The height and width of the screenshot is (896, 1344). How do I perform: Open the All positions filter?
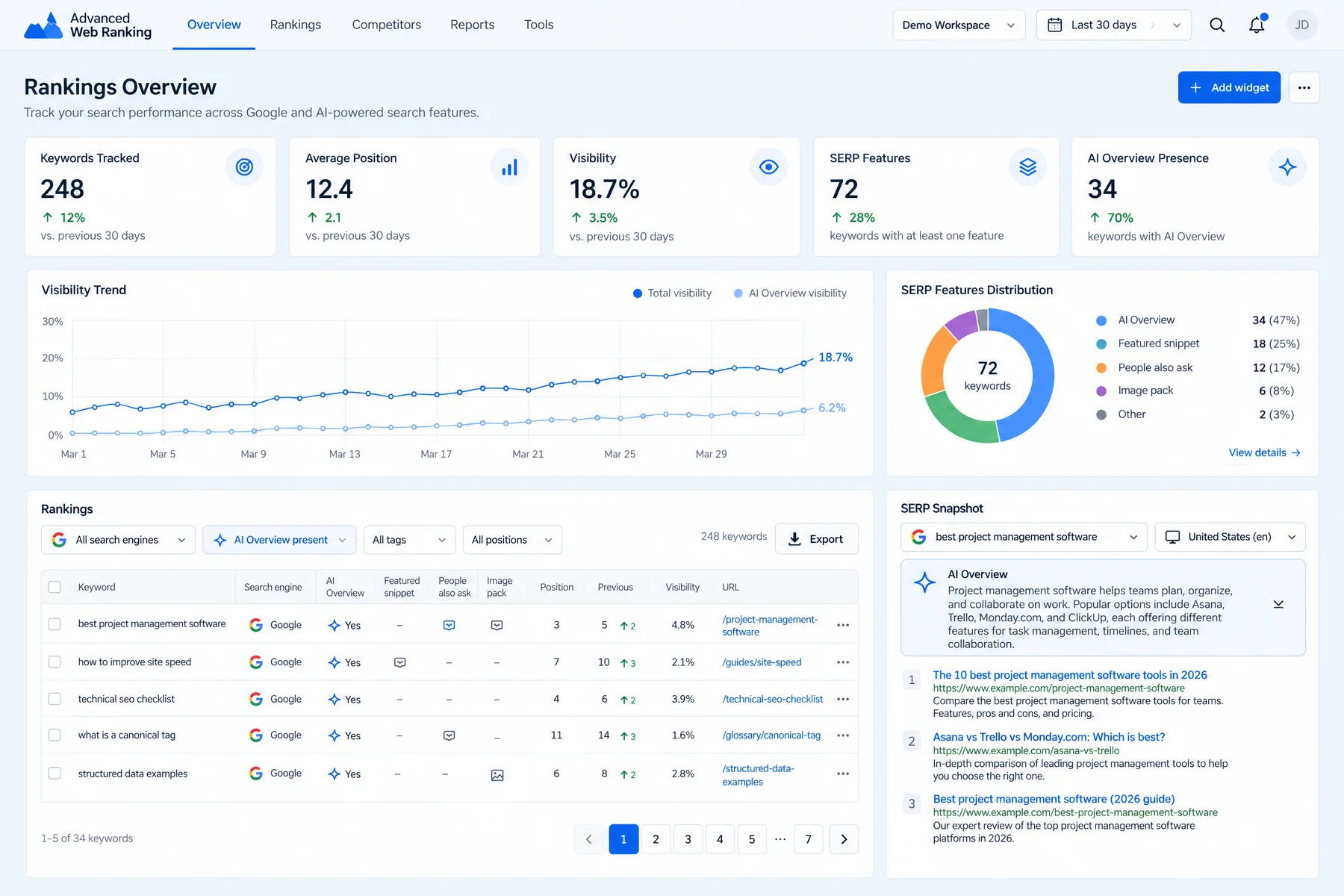[x=512, y=540]
